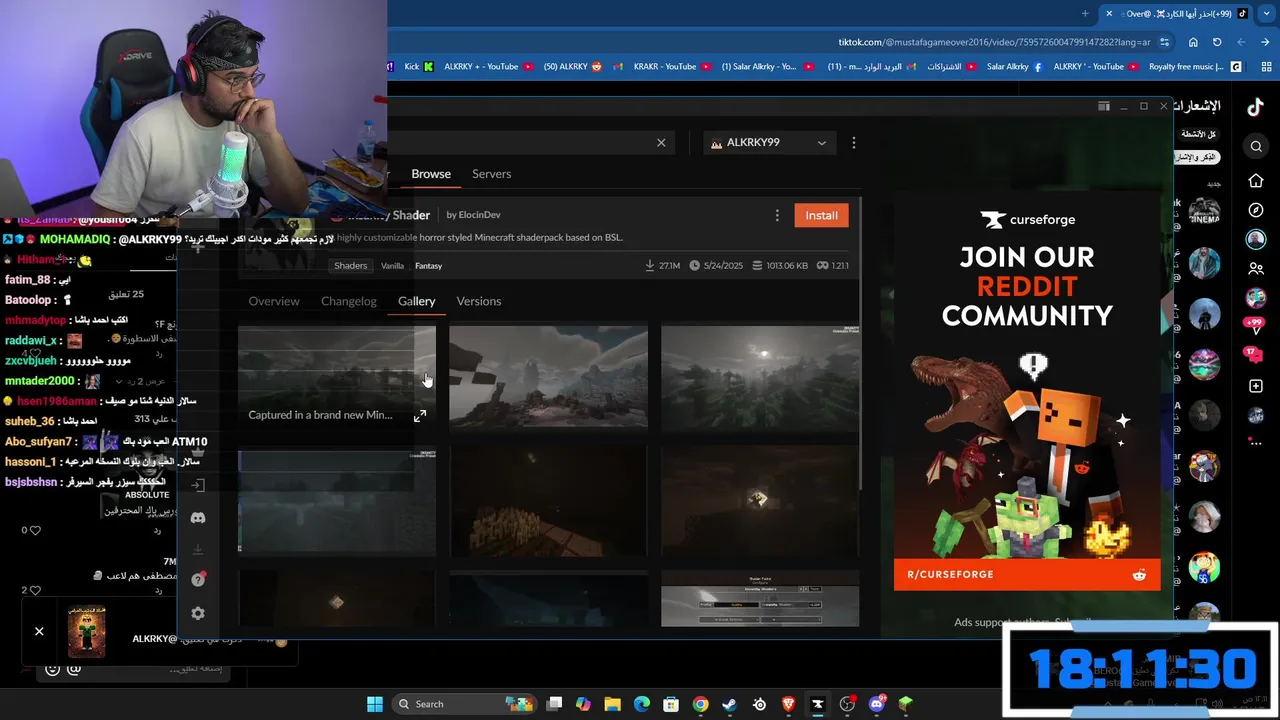This screenshot has height=720, width=1280.
Task: Open TikTok friends icon
Action: pyautogui.click(x=1256, y=268)
